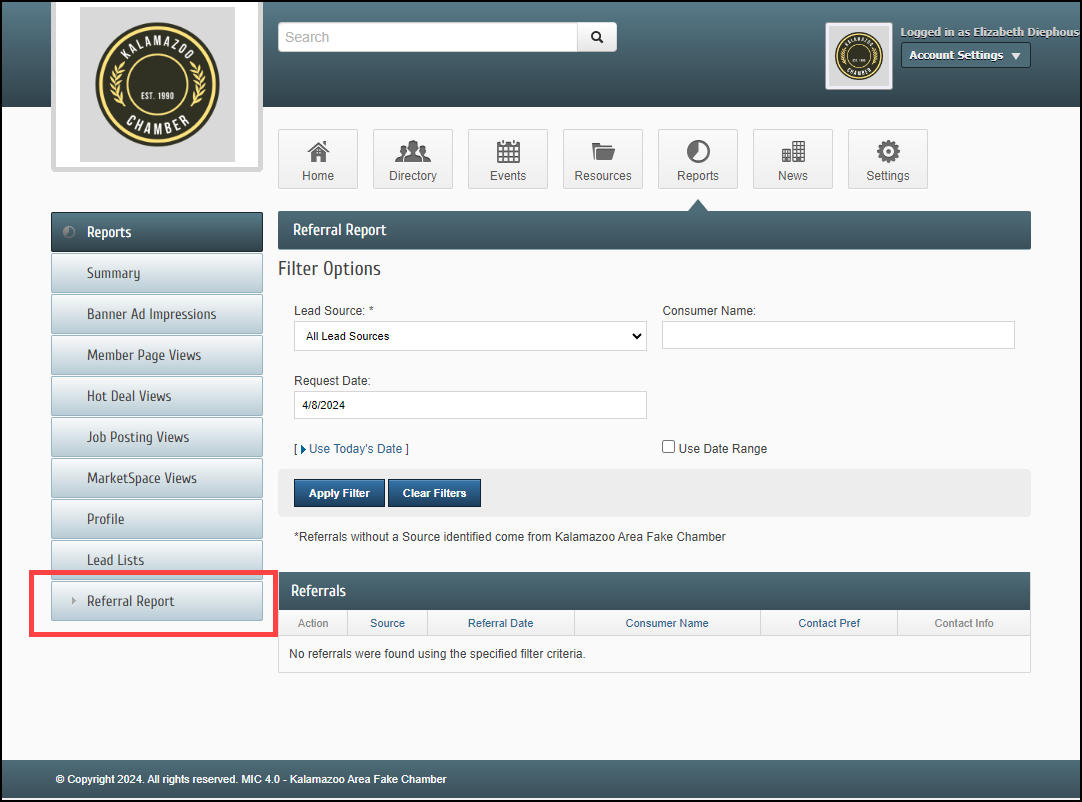Screen dimensions: 1082x802
Task: Open the Events calendar icon
Action: 508,152
